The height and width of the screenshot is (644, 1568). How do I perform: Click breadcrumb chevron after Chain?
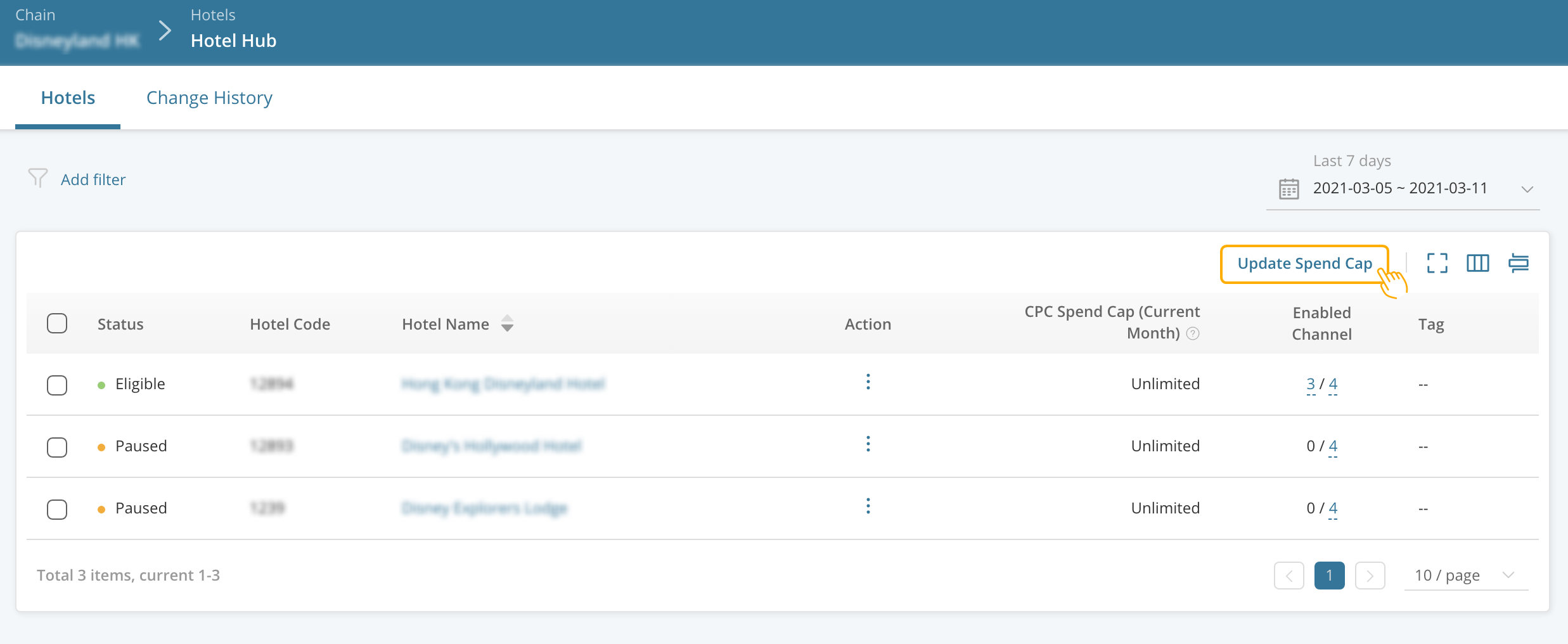click(165, 30)
